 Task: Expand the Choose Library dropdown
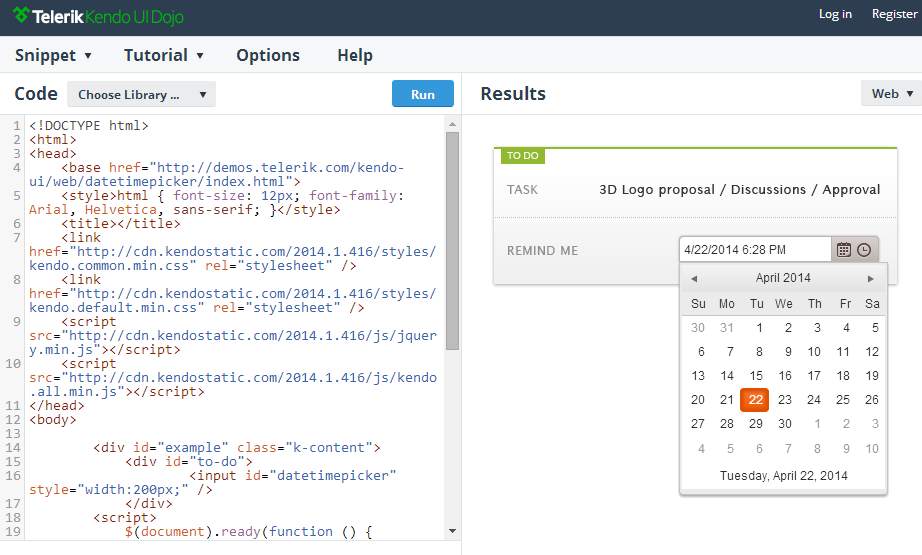pos(142,95)
